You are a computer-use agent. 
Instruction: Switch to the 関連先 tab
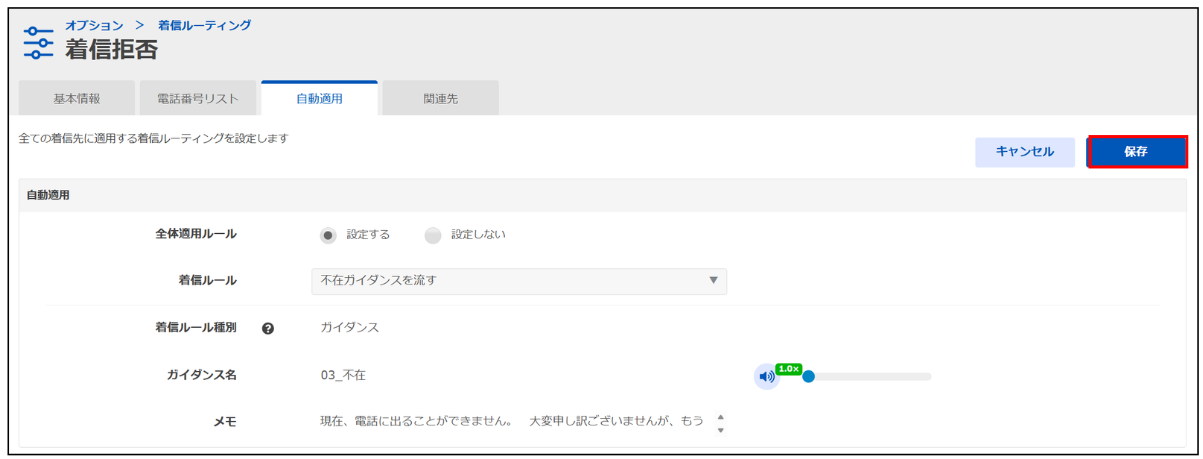[x=440, y=99]
